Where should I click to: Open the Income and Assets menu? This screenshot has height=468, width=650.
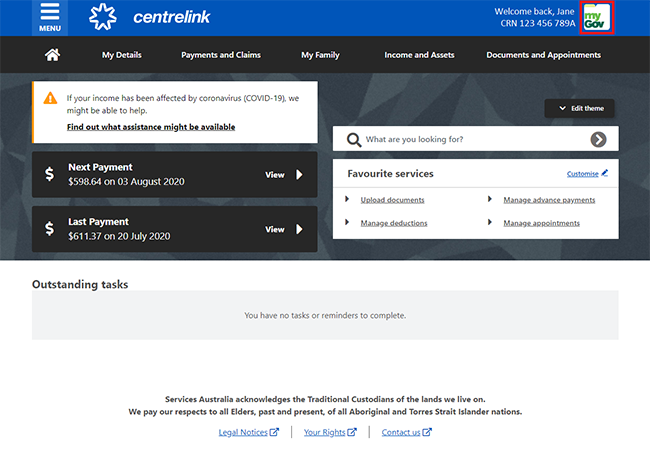pos(419,55)
